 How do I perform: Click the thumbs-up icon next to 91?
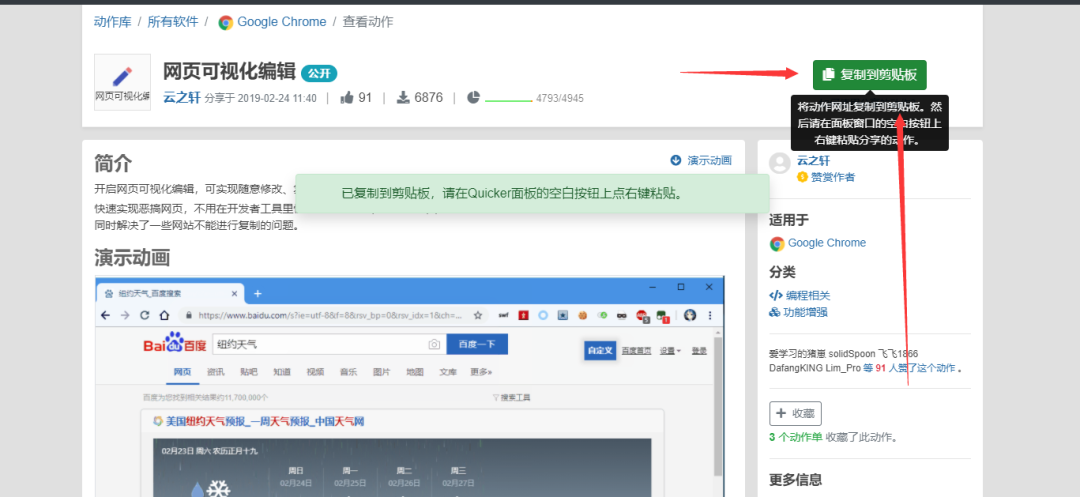(346, 98)
